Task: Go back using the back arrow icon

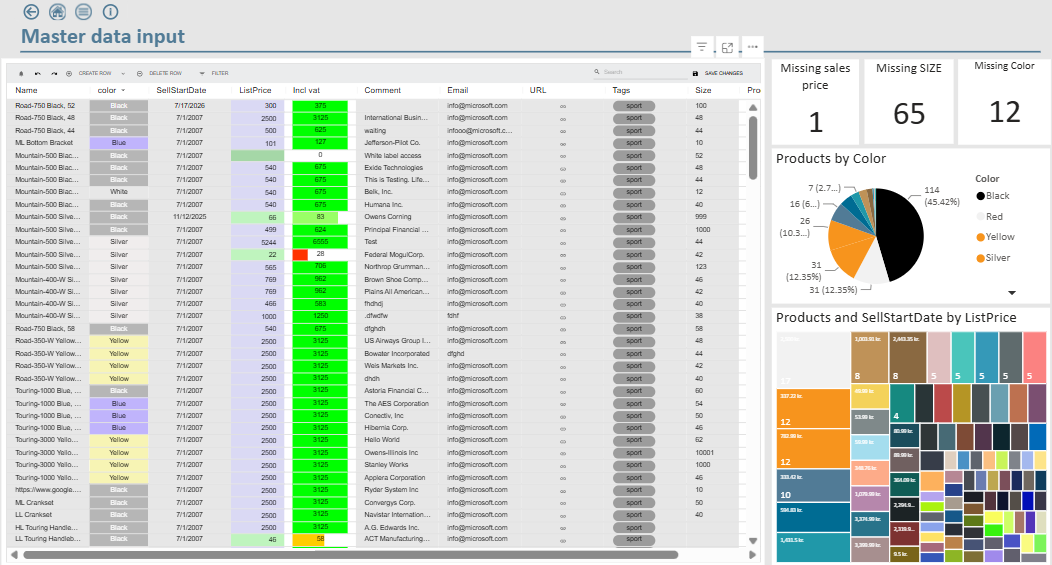Action: [x=31, y=11]
